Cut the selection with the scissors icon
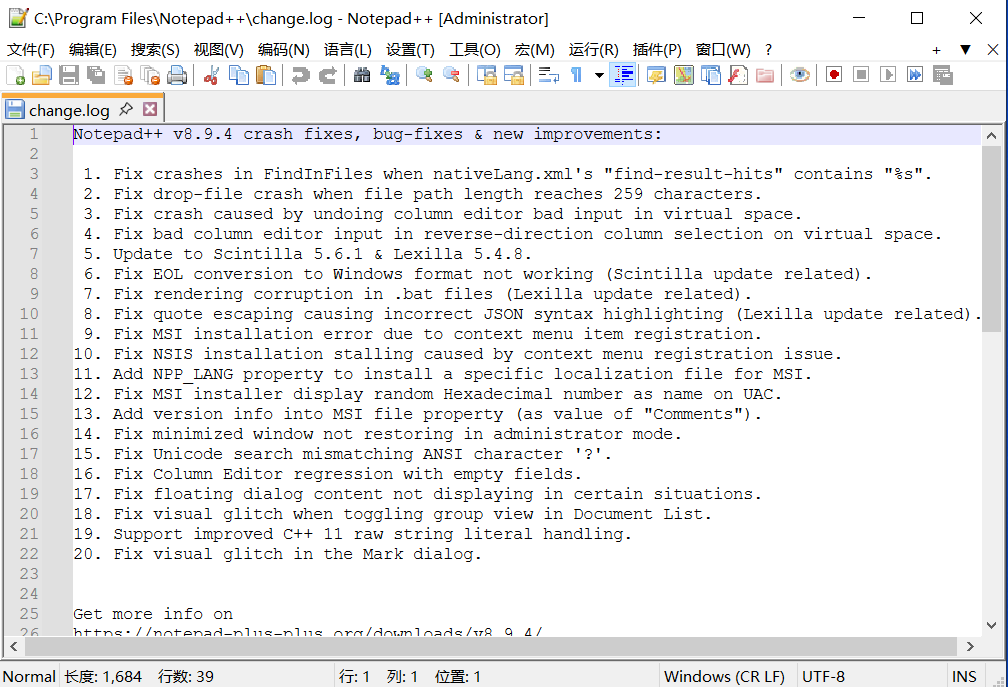This screenshot has width=1008, height=687. coord(212,75)
